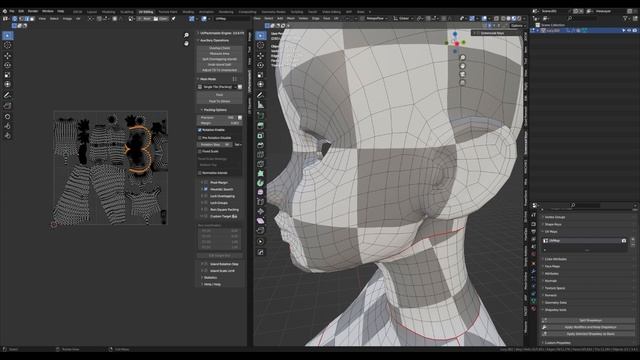Select the Select Box tool in UV editor
The width and height of the screenshot is (640, 360).
pos(7,36)
